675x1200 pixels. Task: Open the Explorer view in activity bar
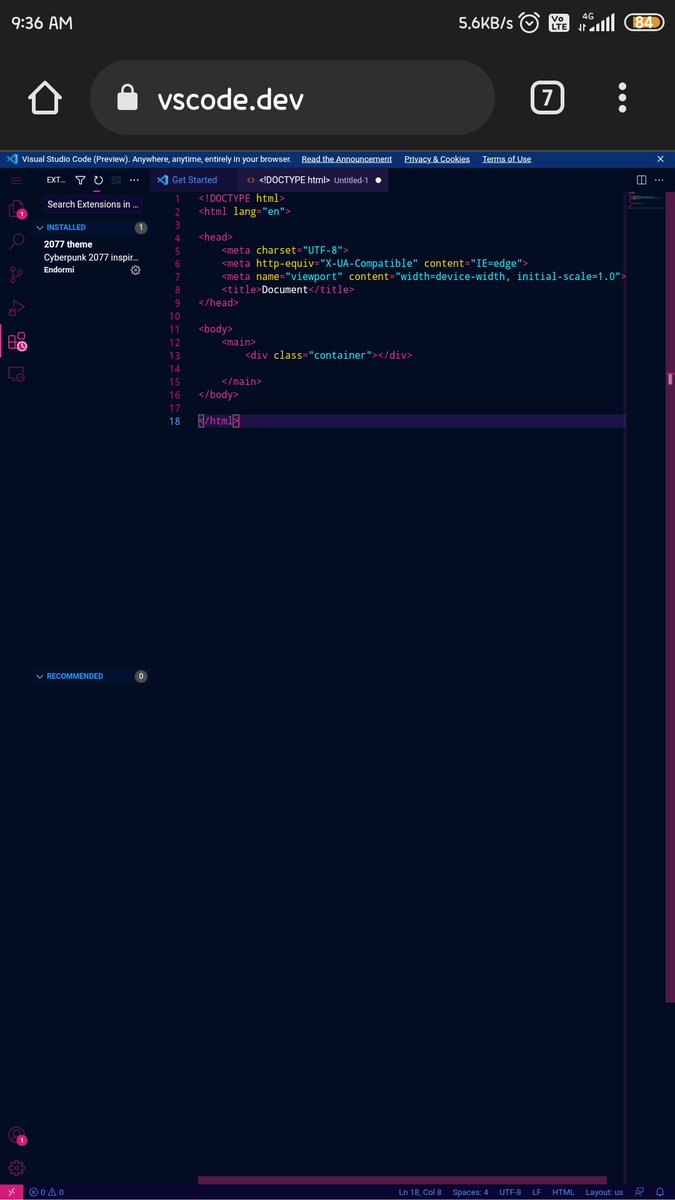(x=16, y=210)
